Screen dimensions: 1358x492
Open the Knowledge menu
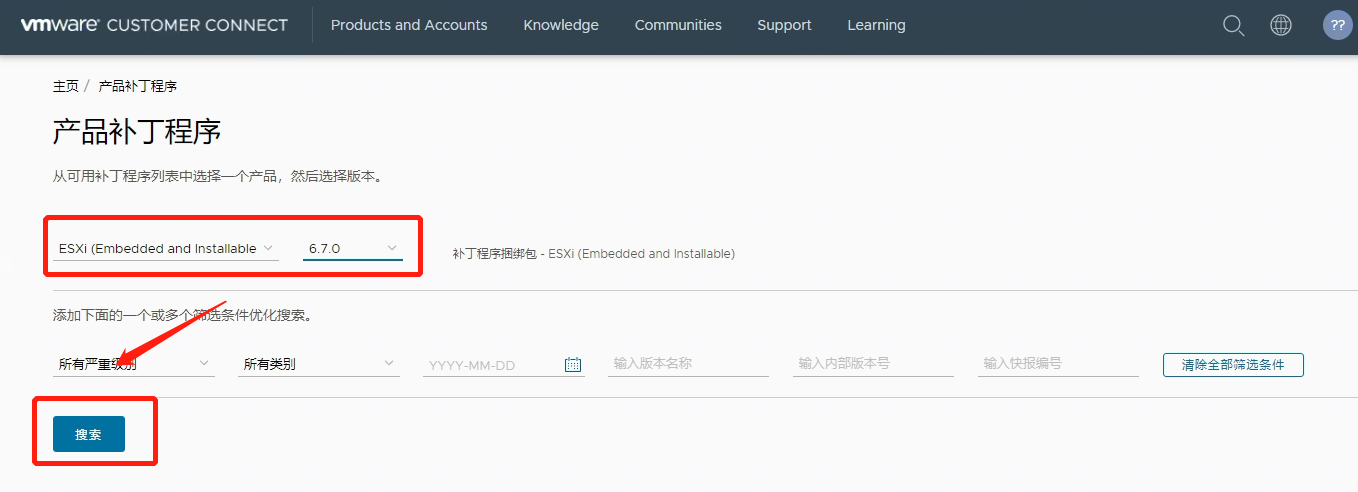click(x=561, y=25)
